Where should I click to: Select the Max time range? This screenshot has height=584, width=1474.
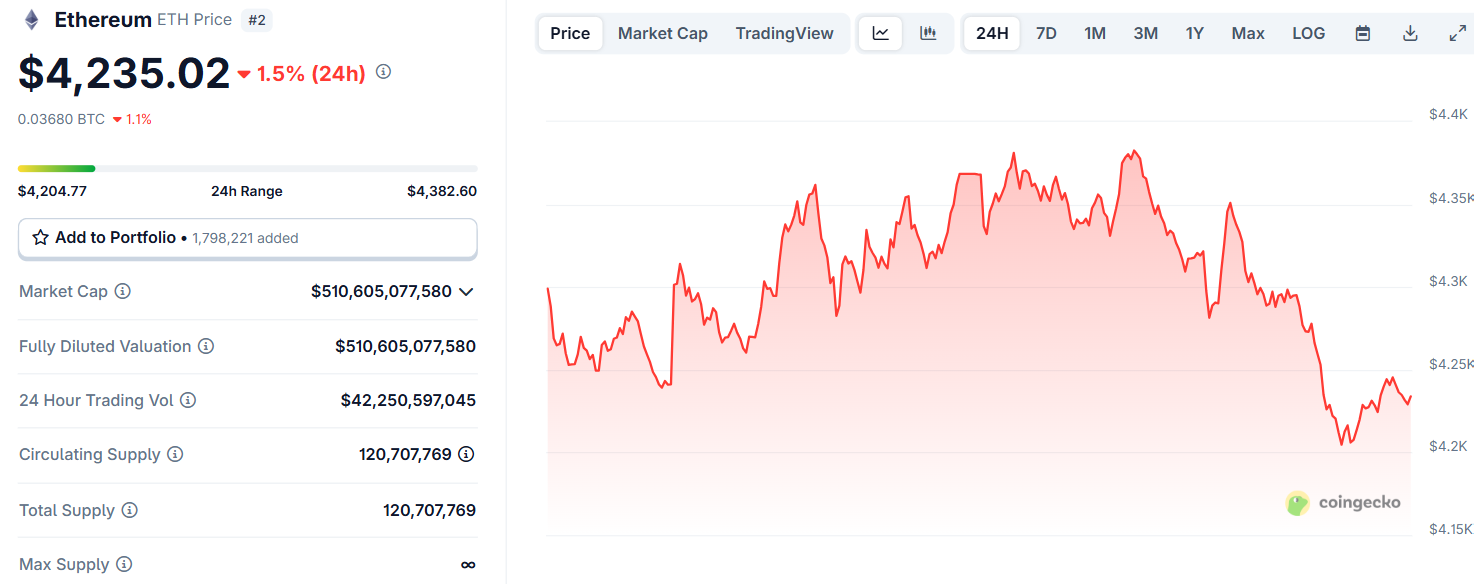coord(1248,33)
